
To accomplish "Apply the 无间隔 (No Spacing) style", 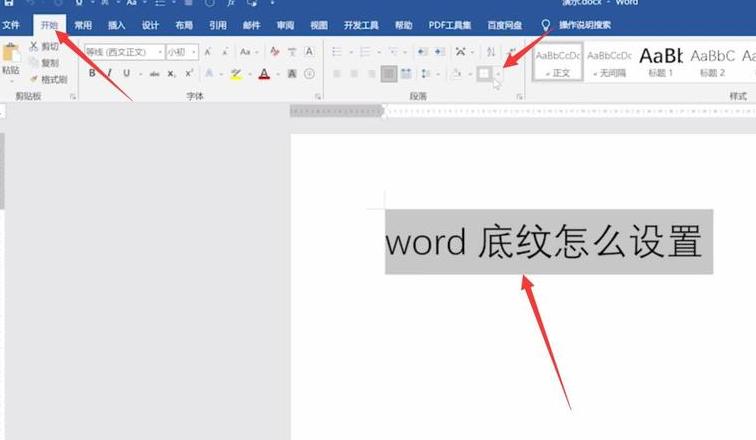I will (x=609, y=62).
